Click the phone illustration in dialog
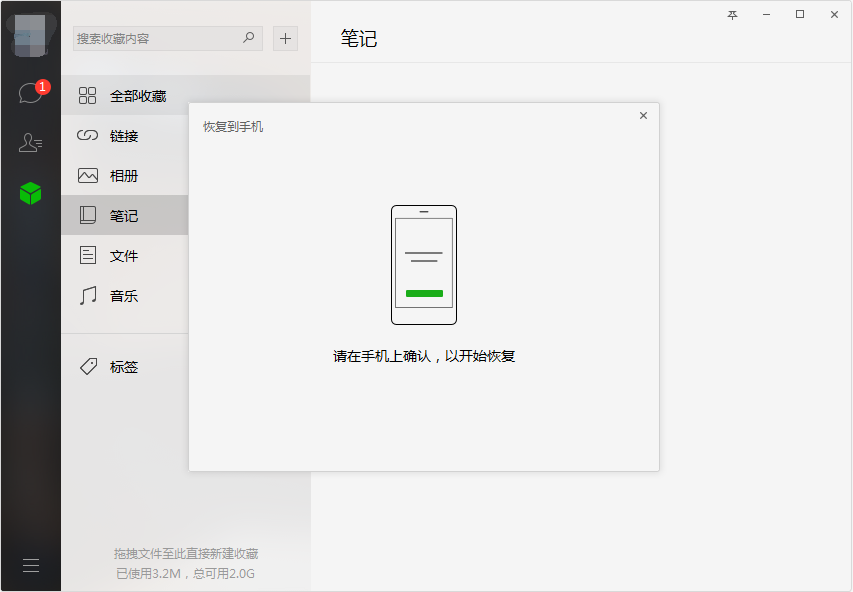This screenshot has height=592, width=853. 424,265
